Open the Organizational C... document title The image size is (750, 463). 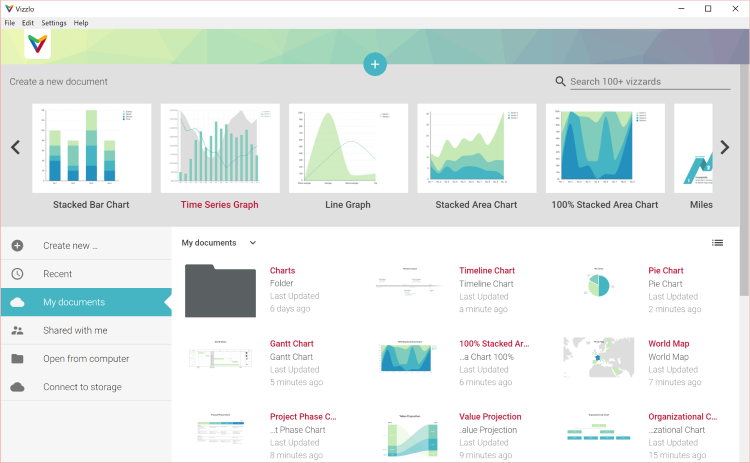coord(683,417)
